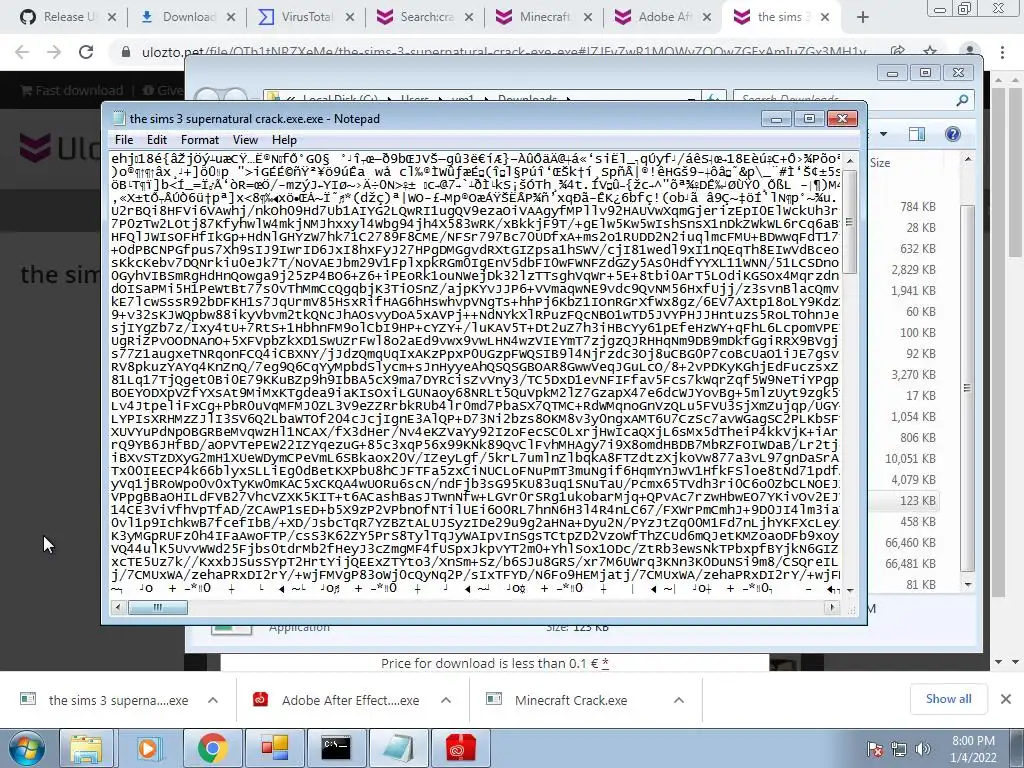
Task: Switch to the Adobe Af browser tab
Action: 664,17
